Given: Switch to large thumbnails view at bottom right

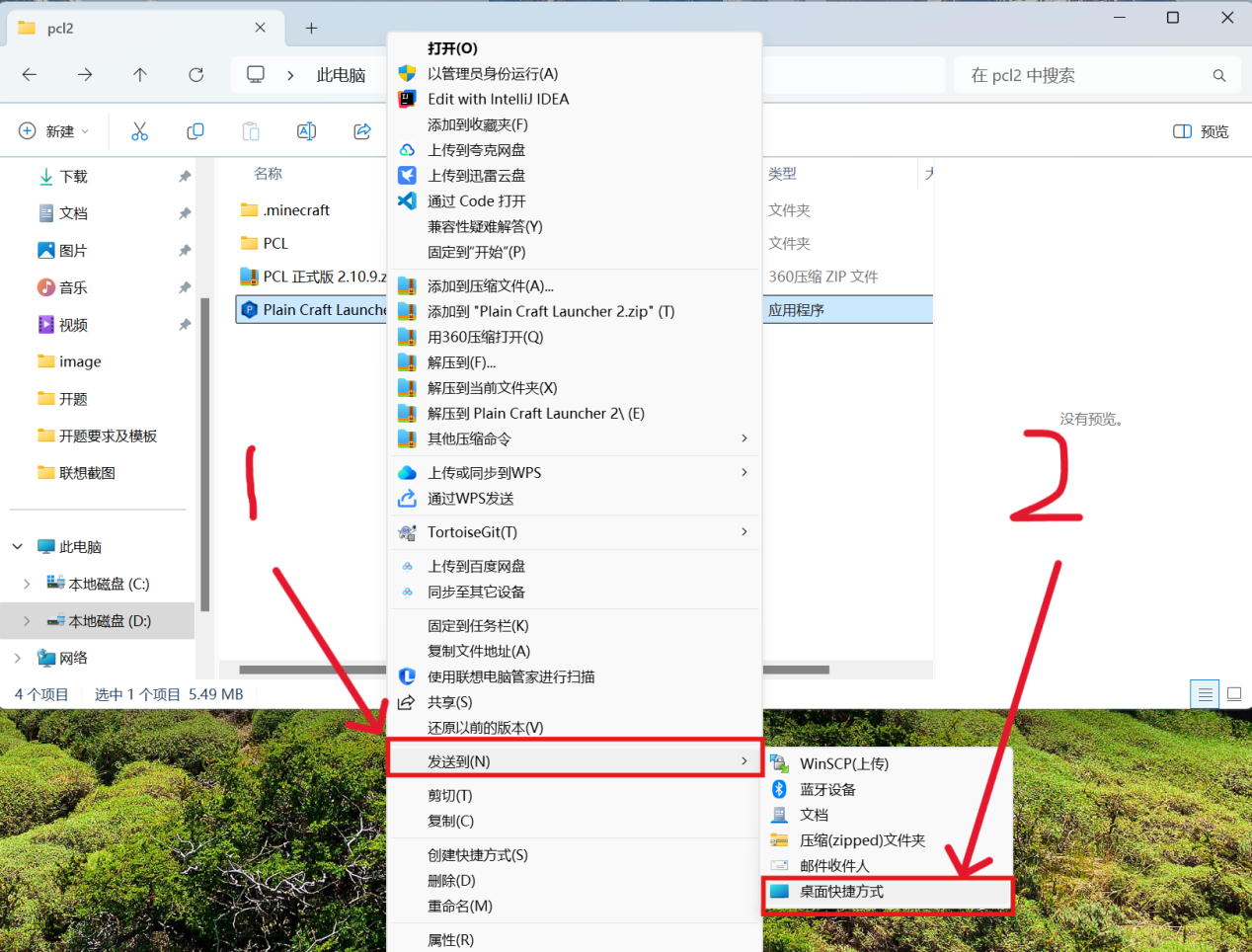Looking at the screenshot, I should coord(1234,693).
